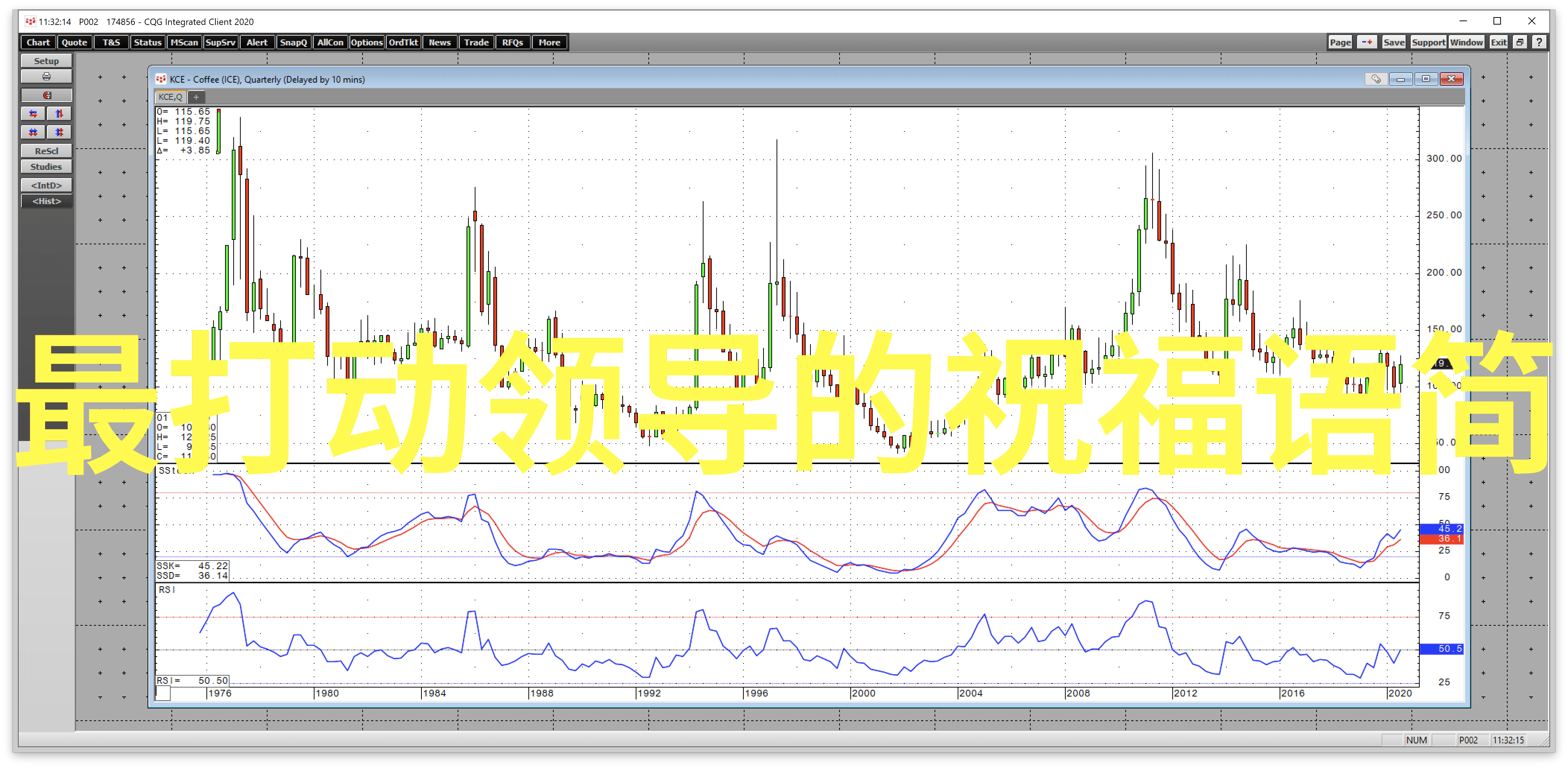Open the Trade item

476,42
